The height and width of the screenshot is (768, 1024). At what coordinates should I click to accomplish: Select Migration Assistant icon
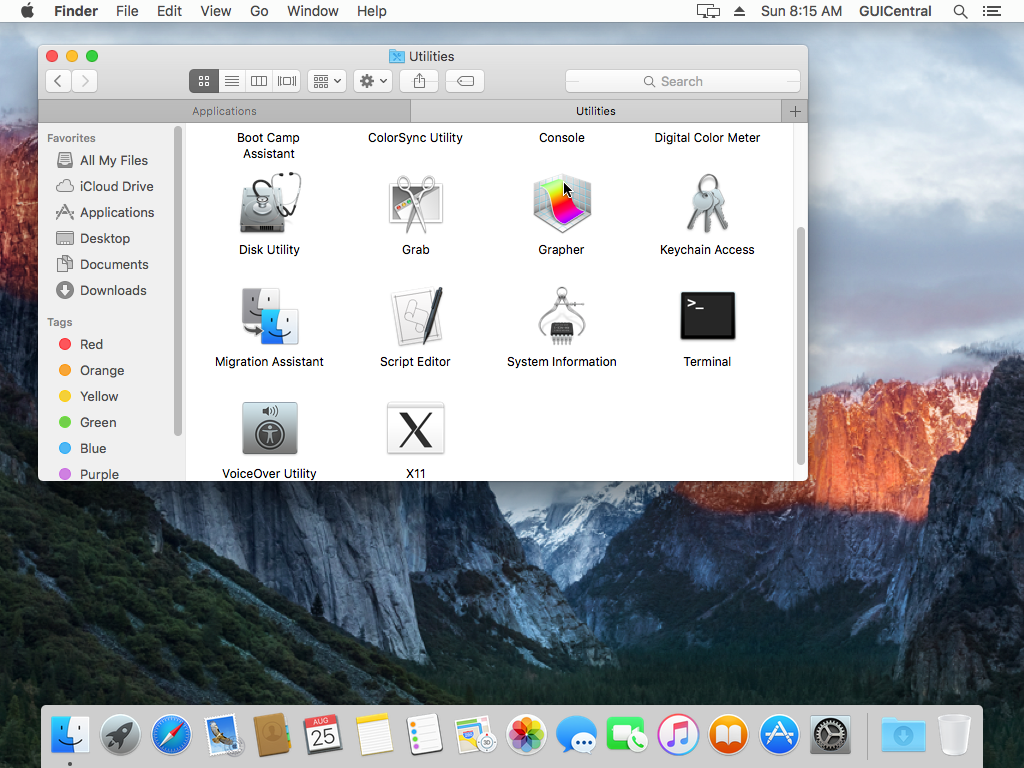click(270, 316)
